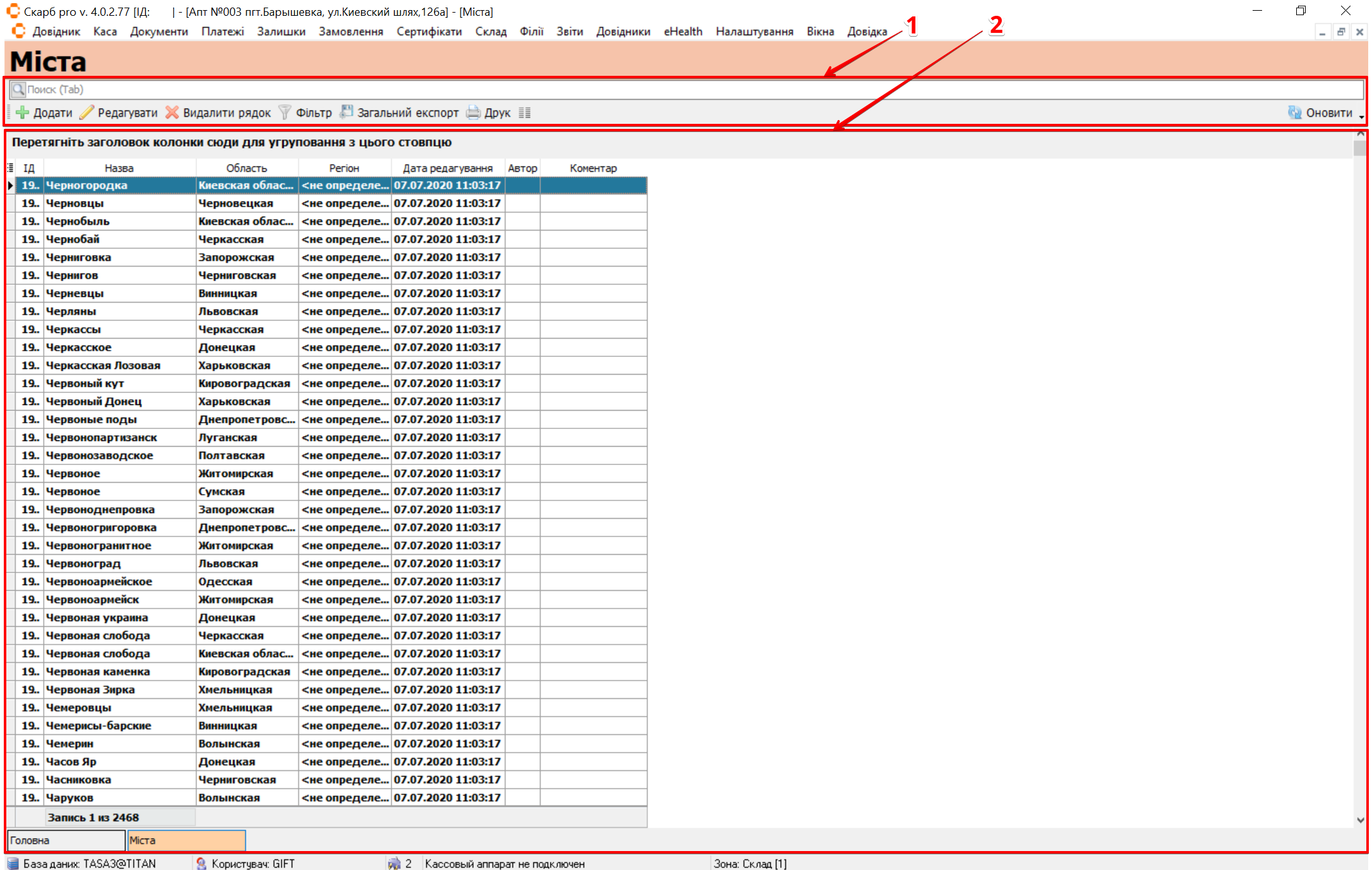1372x870 pixels.
Task: Open column chooser at grid header corner
Action: pos(10,168)
